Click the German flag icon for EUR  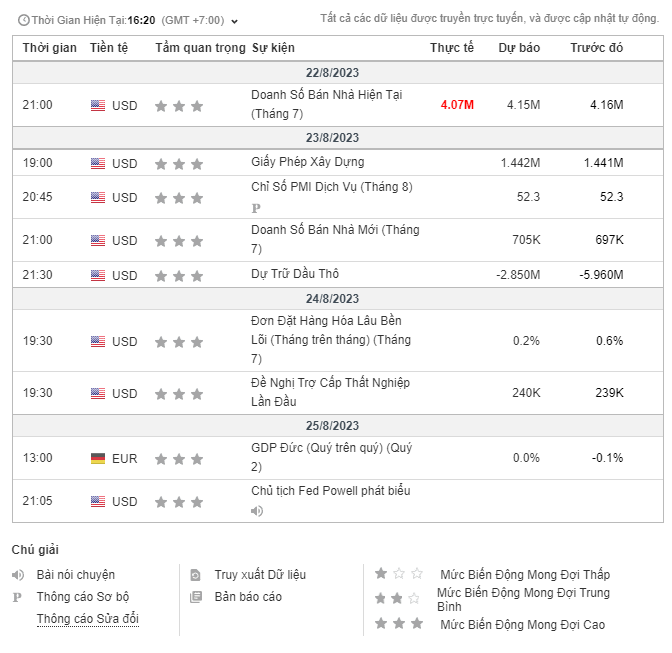[98, 458]
